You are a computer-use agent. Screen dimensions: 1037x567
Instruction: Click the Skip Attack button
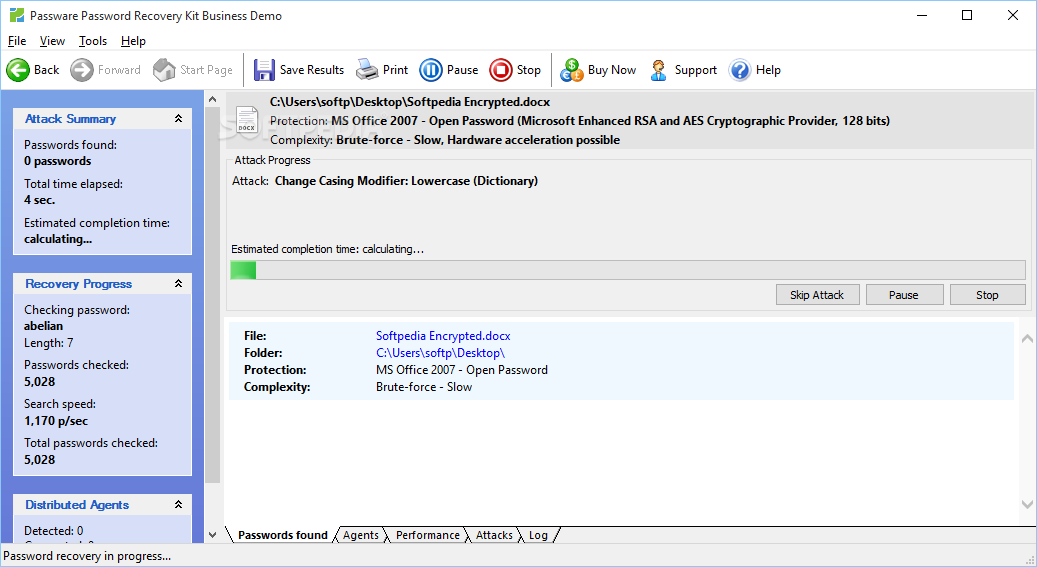click(x=817, y=295)
